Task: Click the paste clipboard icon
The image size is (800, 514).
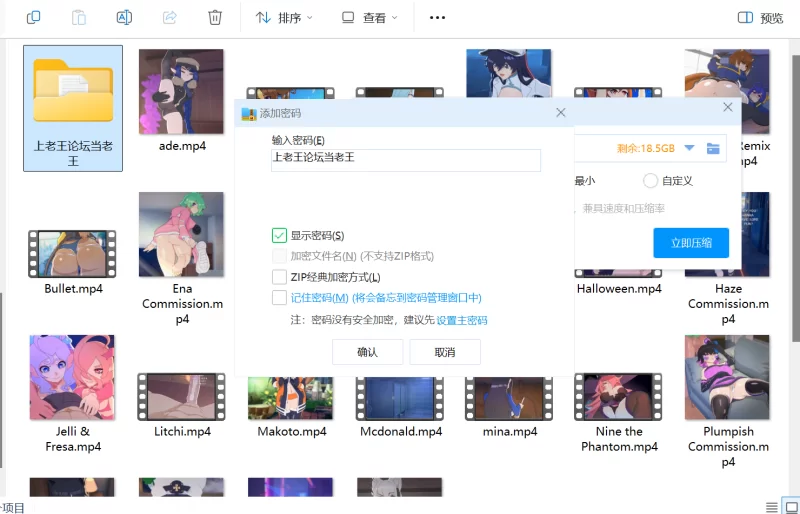Action: 79,17
